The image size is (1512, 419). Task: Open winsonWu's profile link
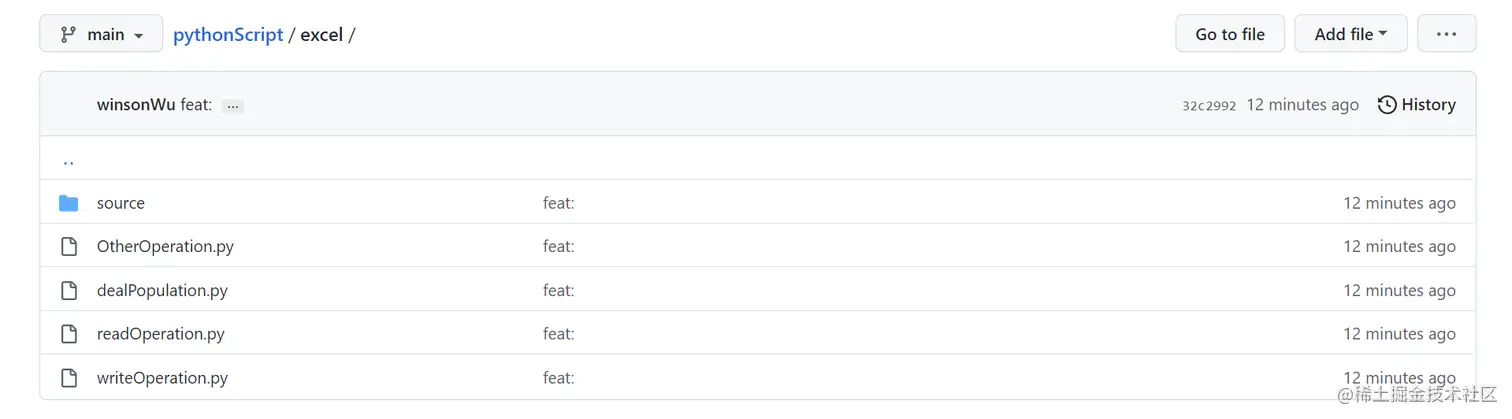coord(136,105)
